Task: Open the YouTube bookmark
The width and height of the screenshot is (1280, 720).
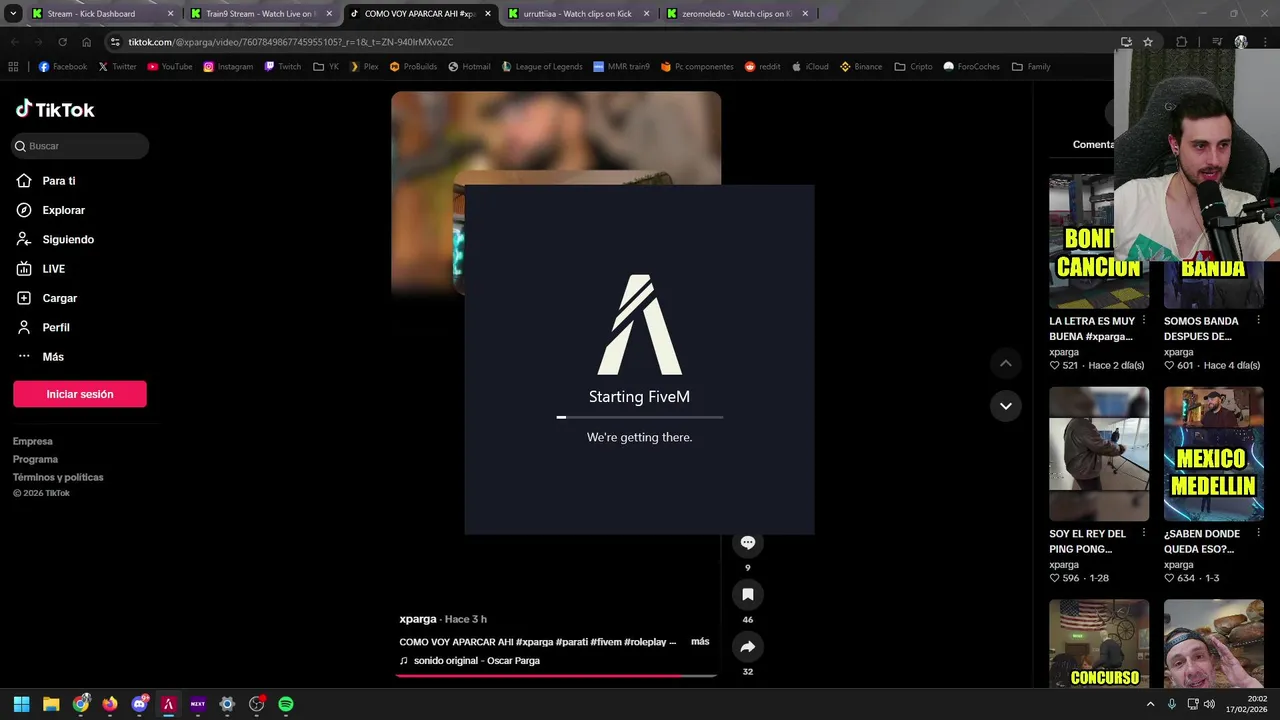Action: tap(170, 67)
